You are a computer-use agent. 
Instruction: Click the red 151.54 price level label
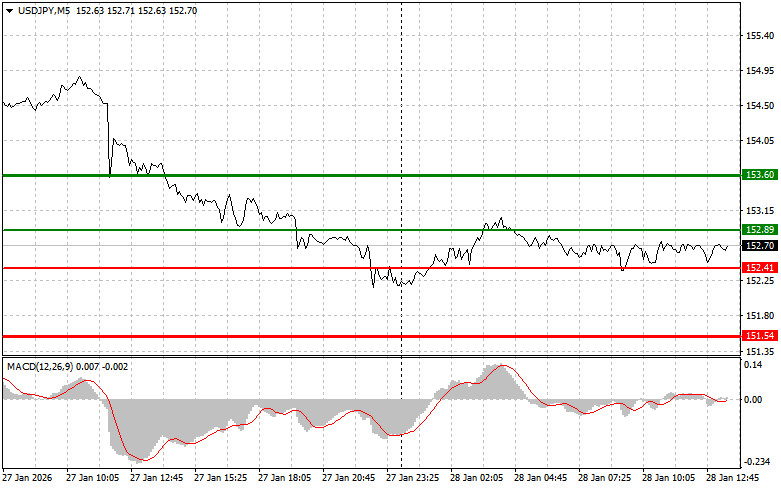click(760, 336)
